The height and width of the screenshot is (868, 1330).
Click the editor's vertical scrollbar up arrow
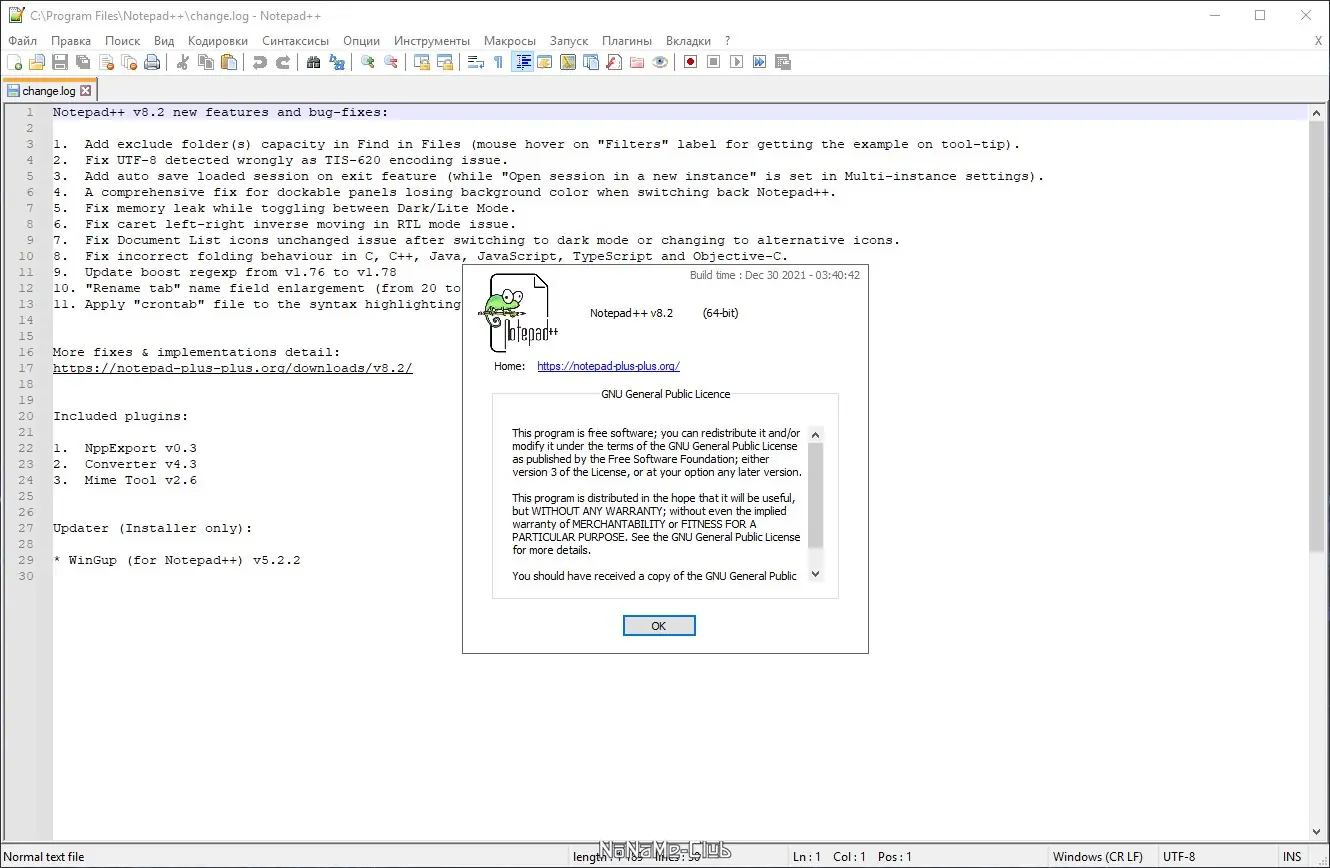[1317, 112]
